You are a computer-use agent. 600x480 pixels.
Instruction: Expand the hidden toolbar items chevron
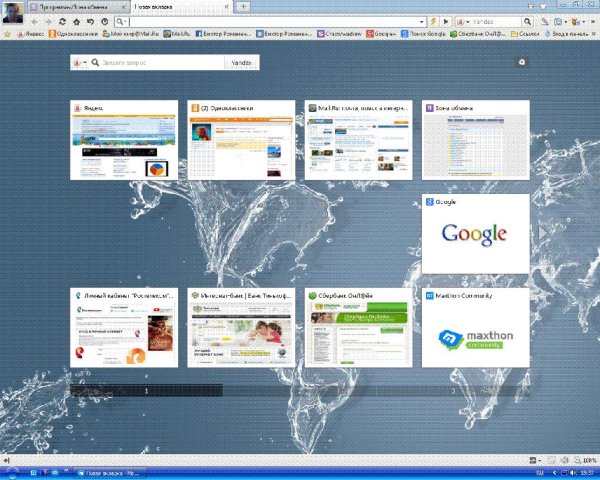pos(593,22)
